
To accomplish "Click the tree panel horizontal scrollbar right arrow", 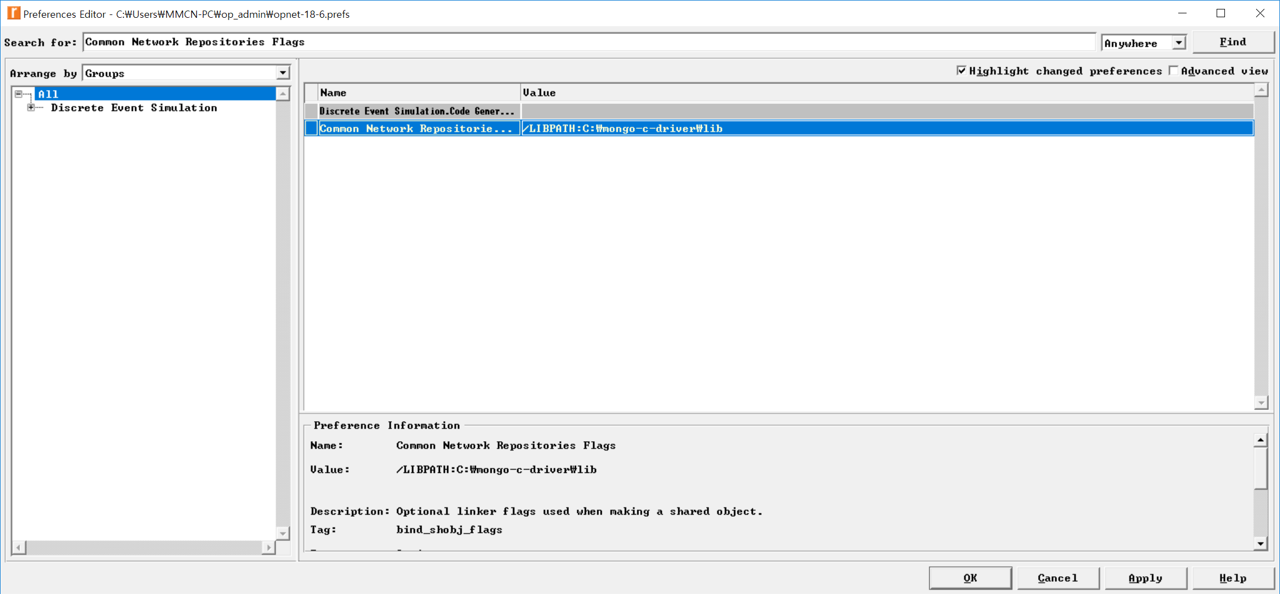I will click(268, 548).
